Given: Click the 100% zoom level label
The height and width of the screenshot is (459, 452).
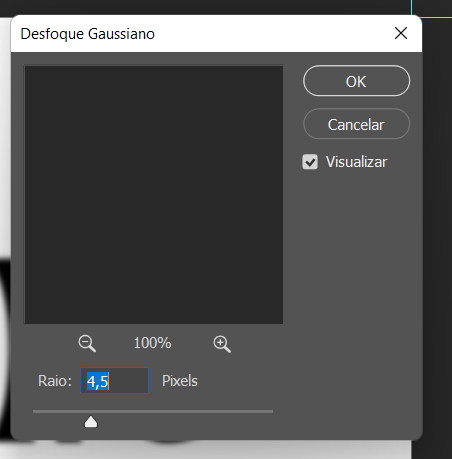Looking at the screenshot, I should (152, 343).
